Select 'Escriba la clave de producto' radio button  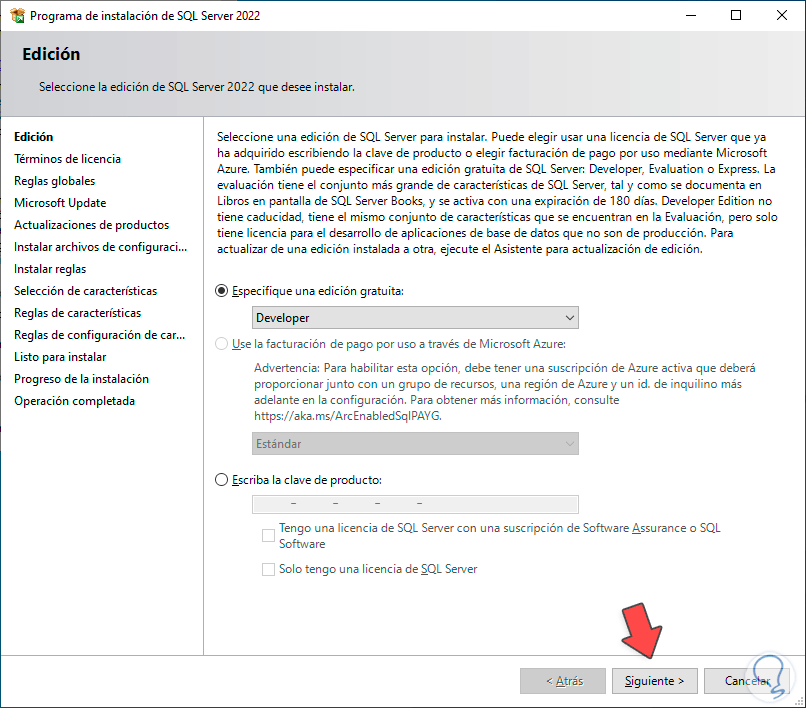pyautogui.click(x=221, y=480)
